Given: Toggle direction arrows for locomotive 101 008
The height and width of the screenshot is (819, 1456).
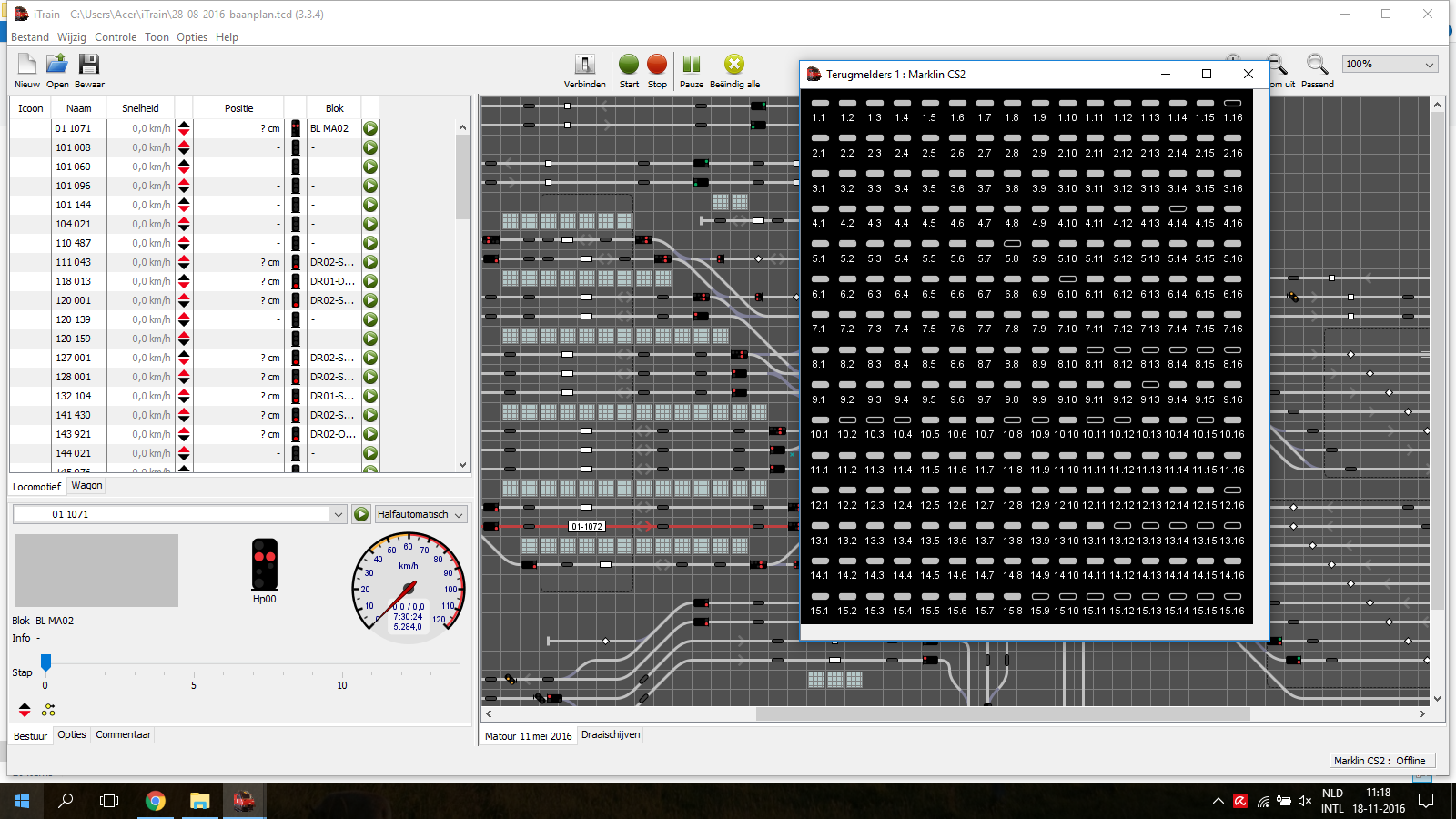Looking at the screenshot, I should 184,147.
